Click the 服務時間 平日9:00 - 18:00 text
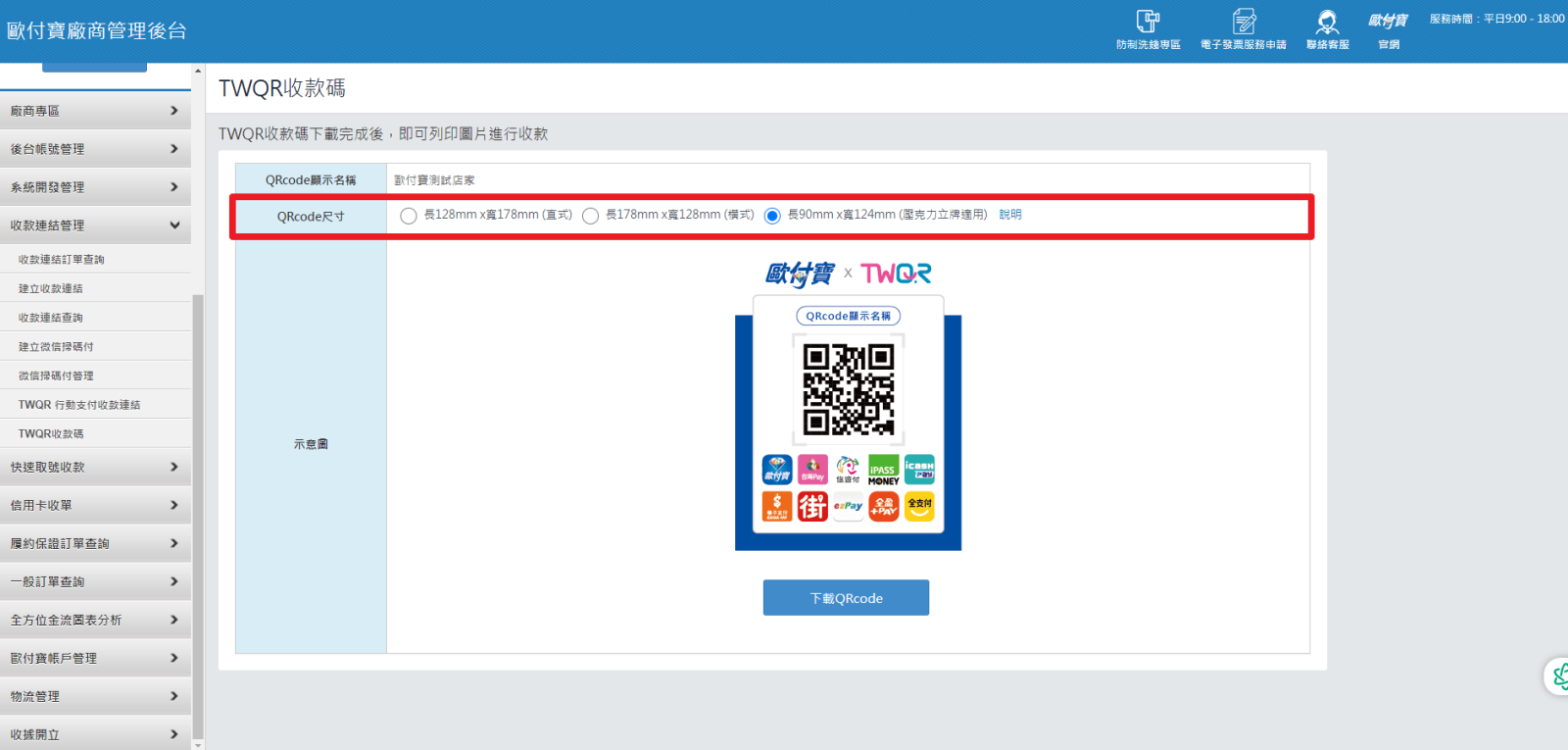This screenshot has width=1568, height=750. tap(1496, 19)
